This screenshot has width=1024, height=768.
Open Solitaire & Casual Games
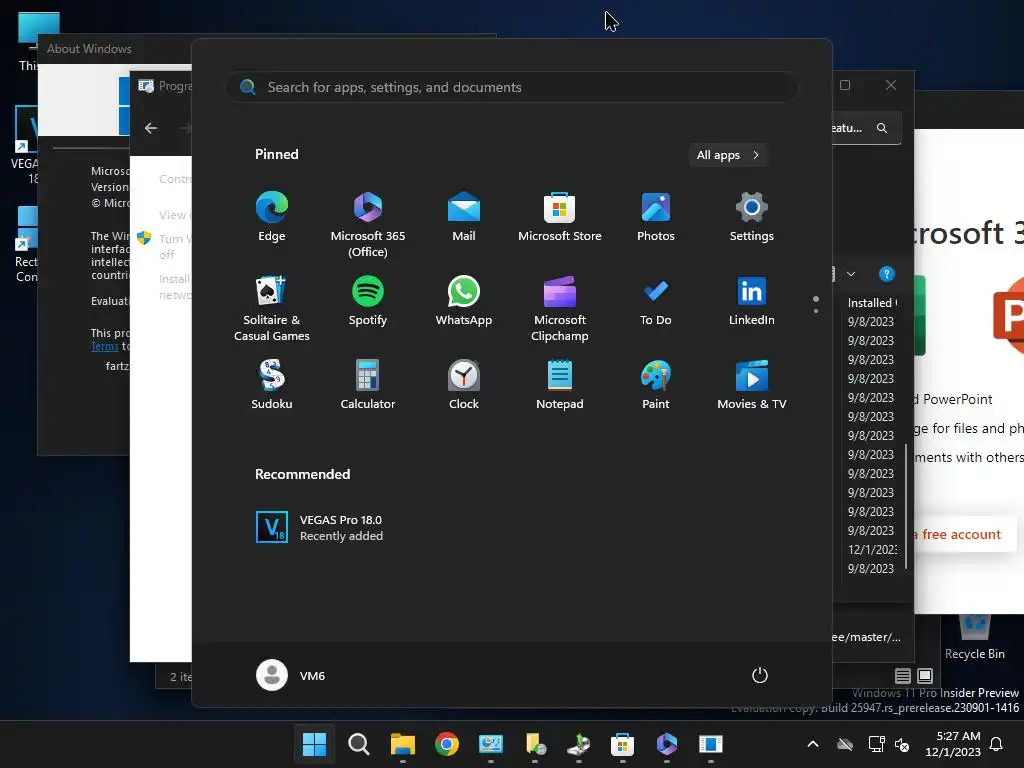272,308
